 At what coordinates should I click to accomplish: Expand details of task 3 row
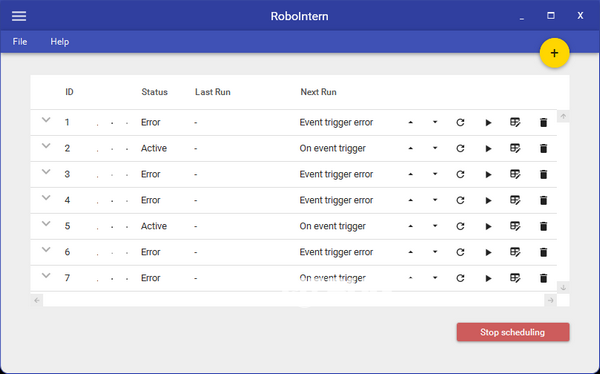pos(46,172)
